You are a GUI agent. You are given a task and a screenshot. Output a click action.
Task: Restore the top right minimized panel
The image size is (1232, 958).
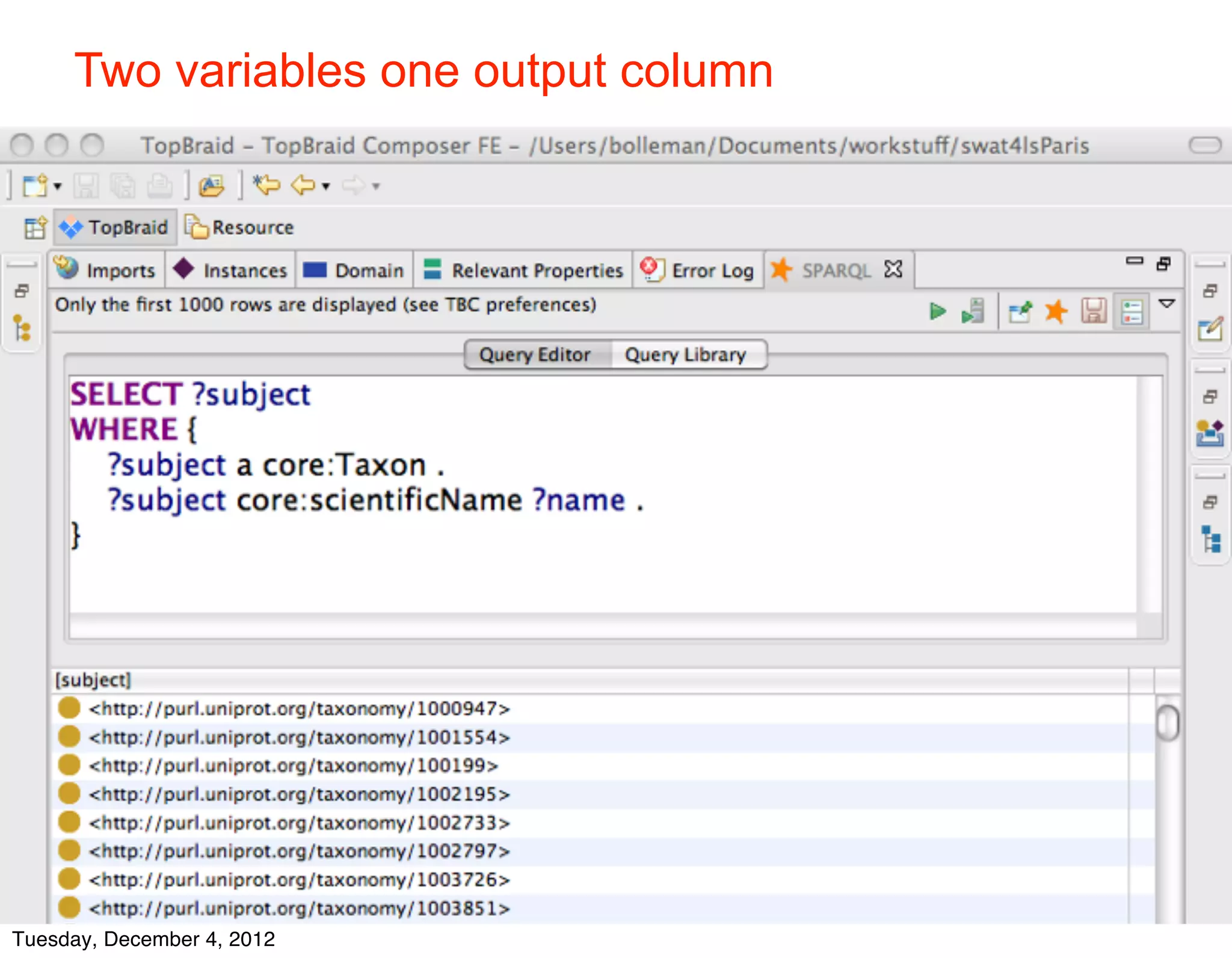point(1210,291)
